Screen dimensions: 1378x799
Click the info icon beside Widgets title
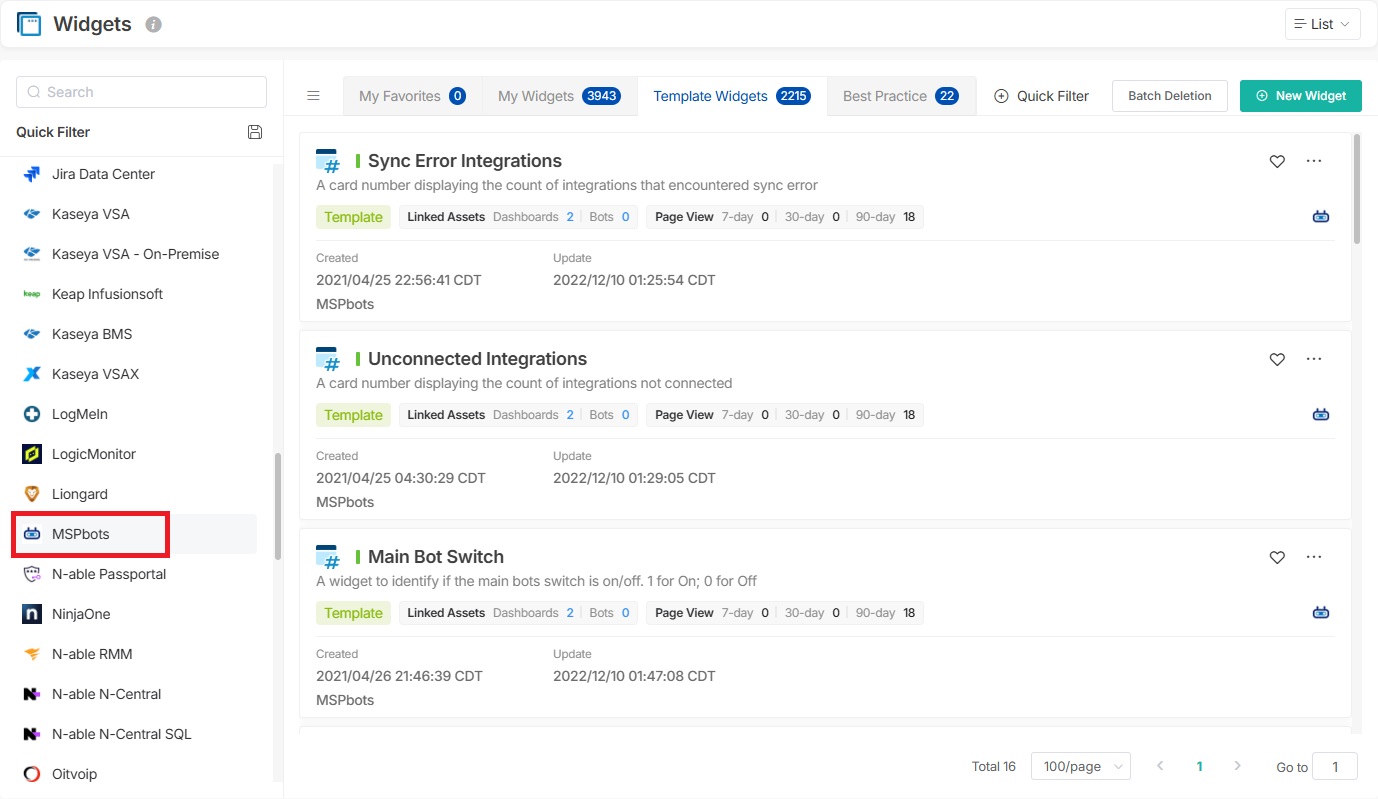[153, 25]
